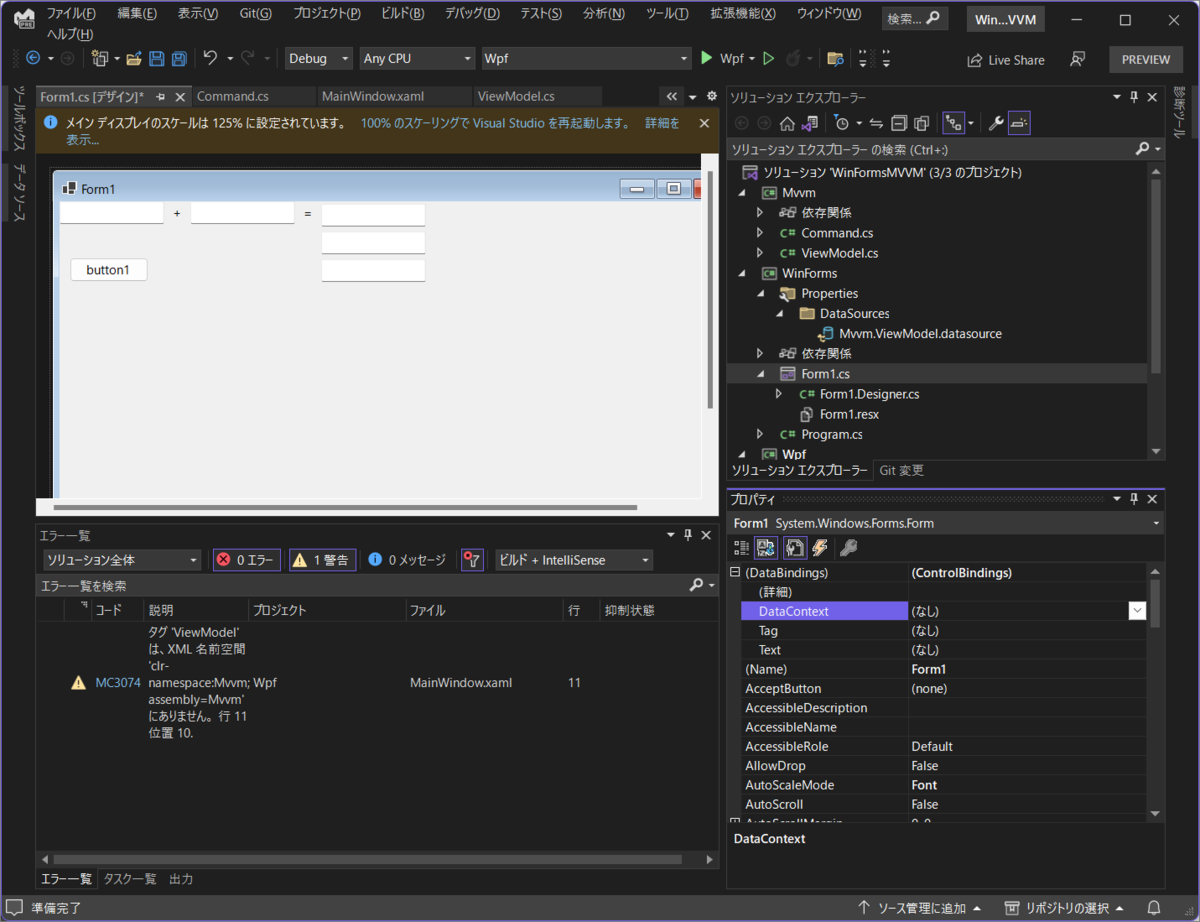The height and width of the screenshot is (922, 1200).
Task: Click the PREVIEW button
Action: [x=1146, y=59]
